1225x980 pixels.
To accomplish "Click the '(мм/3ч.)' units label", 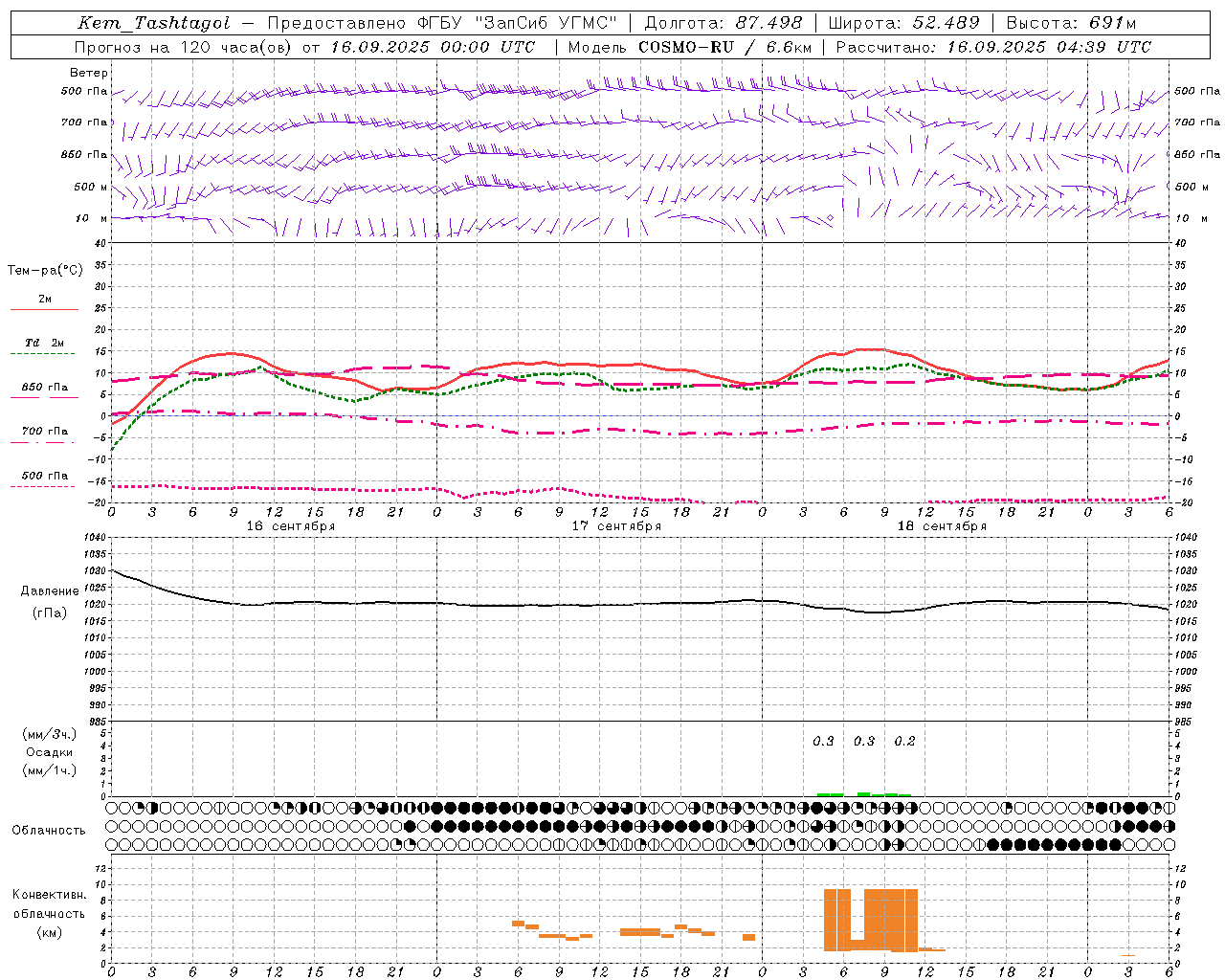I will (x=50, y=734).
